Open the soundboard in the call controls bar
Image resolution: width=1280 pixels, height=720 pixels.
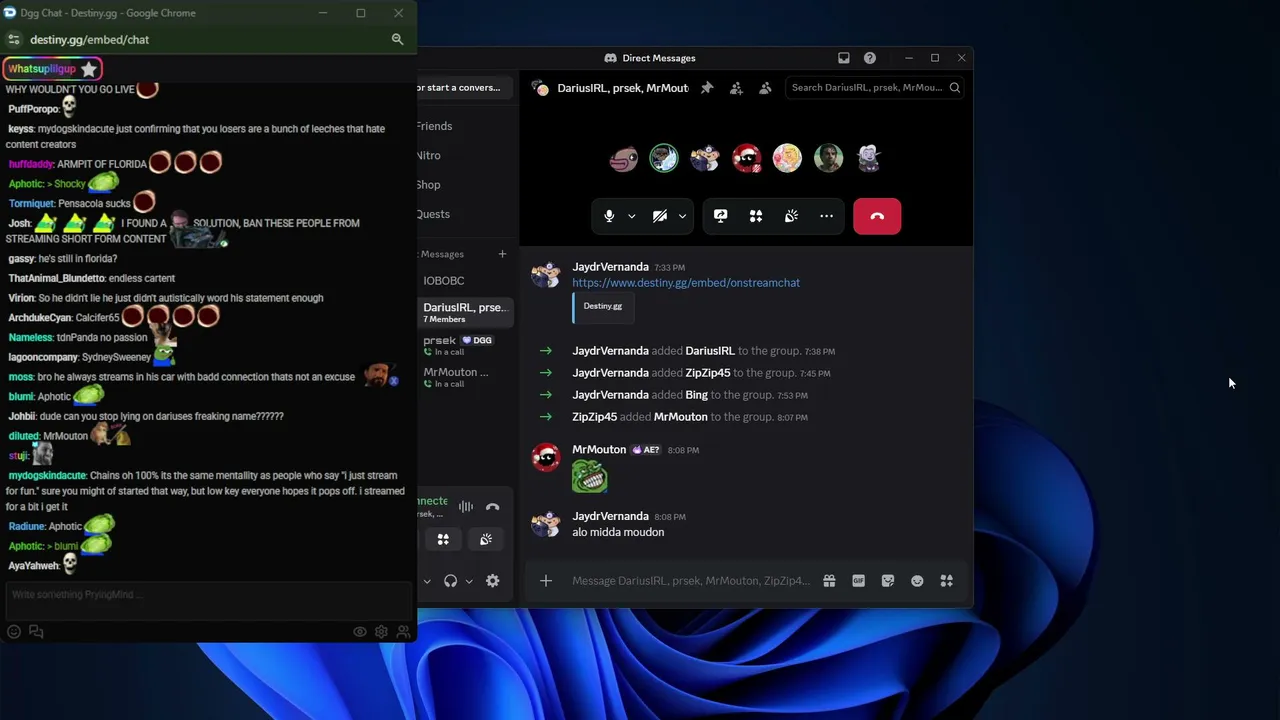(x=791, y=216)
